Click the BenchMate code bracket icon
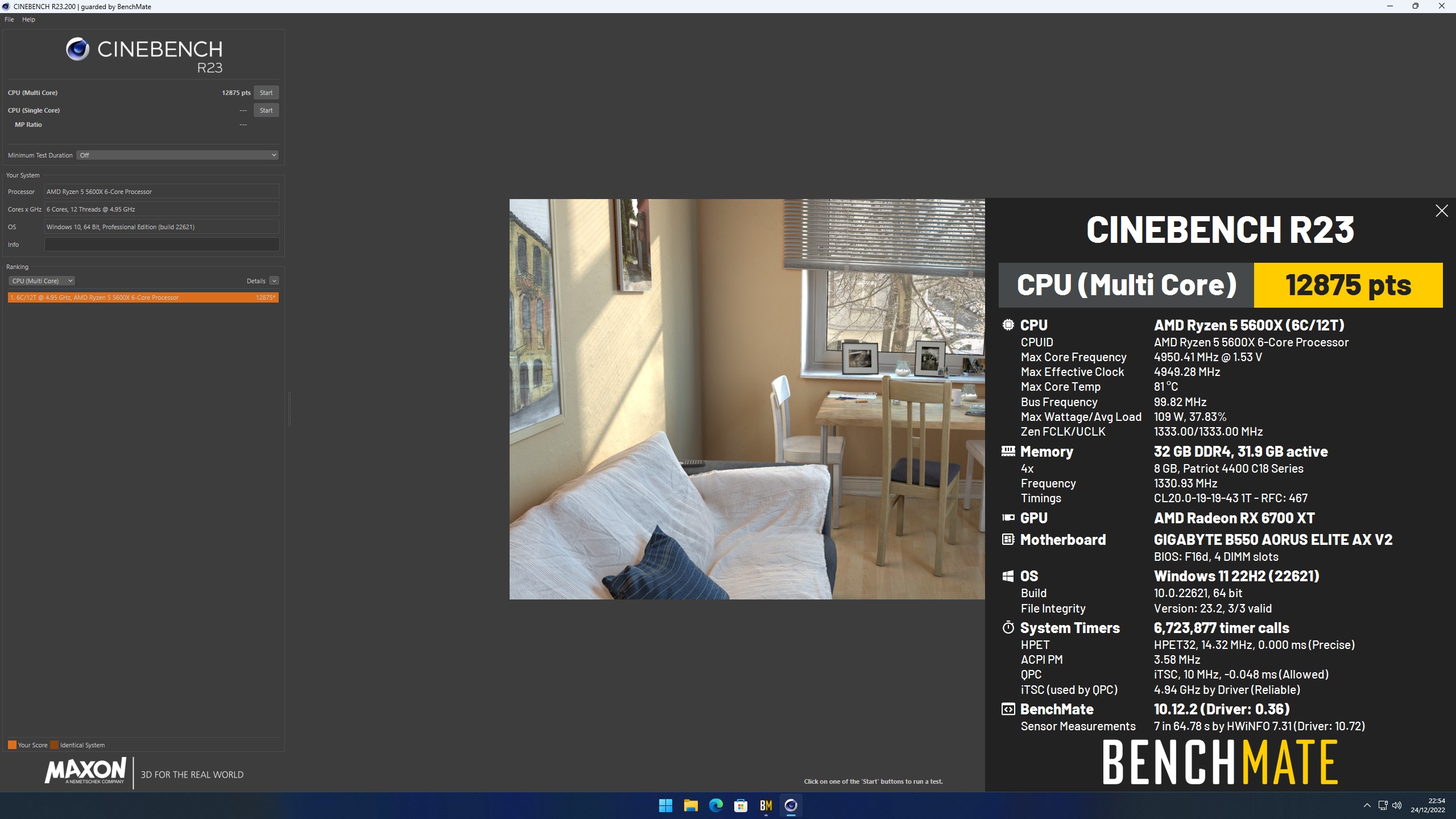The height and width of the screenshot is (819, 1456). (x=1008, y=709)
